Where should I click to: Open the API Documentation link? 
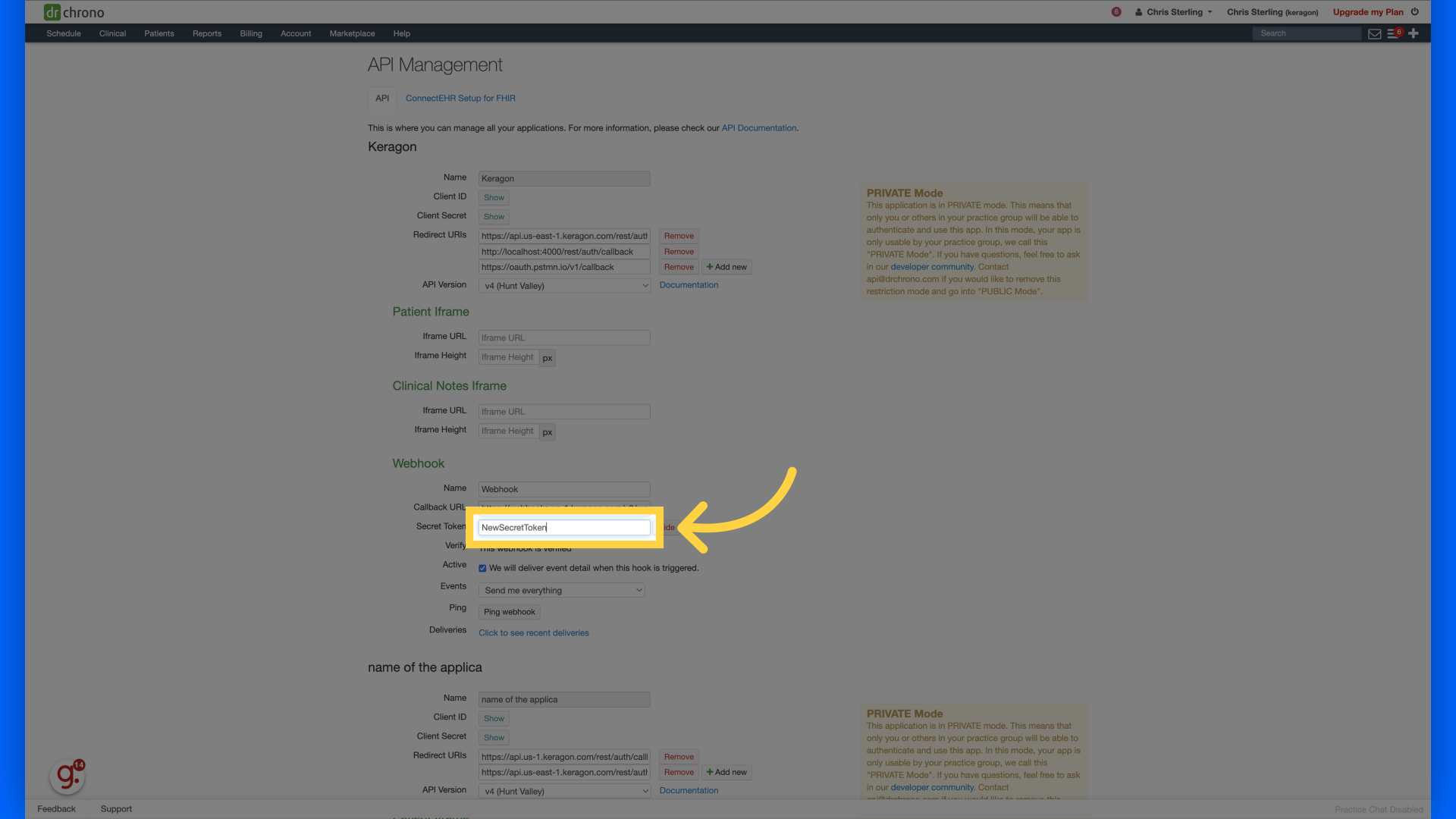point(759,128)
